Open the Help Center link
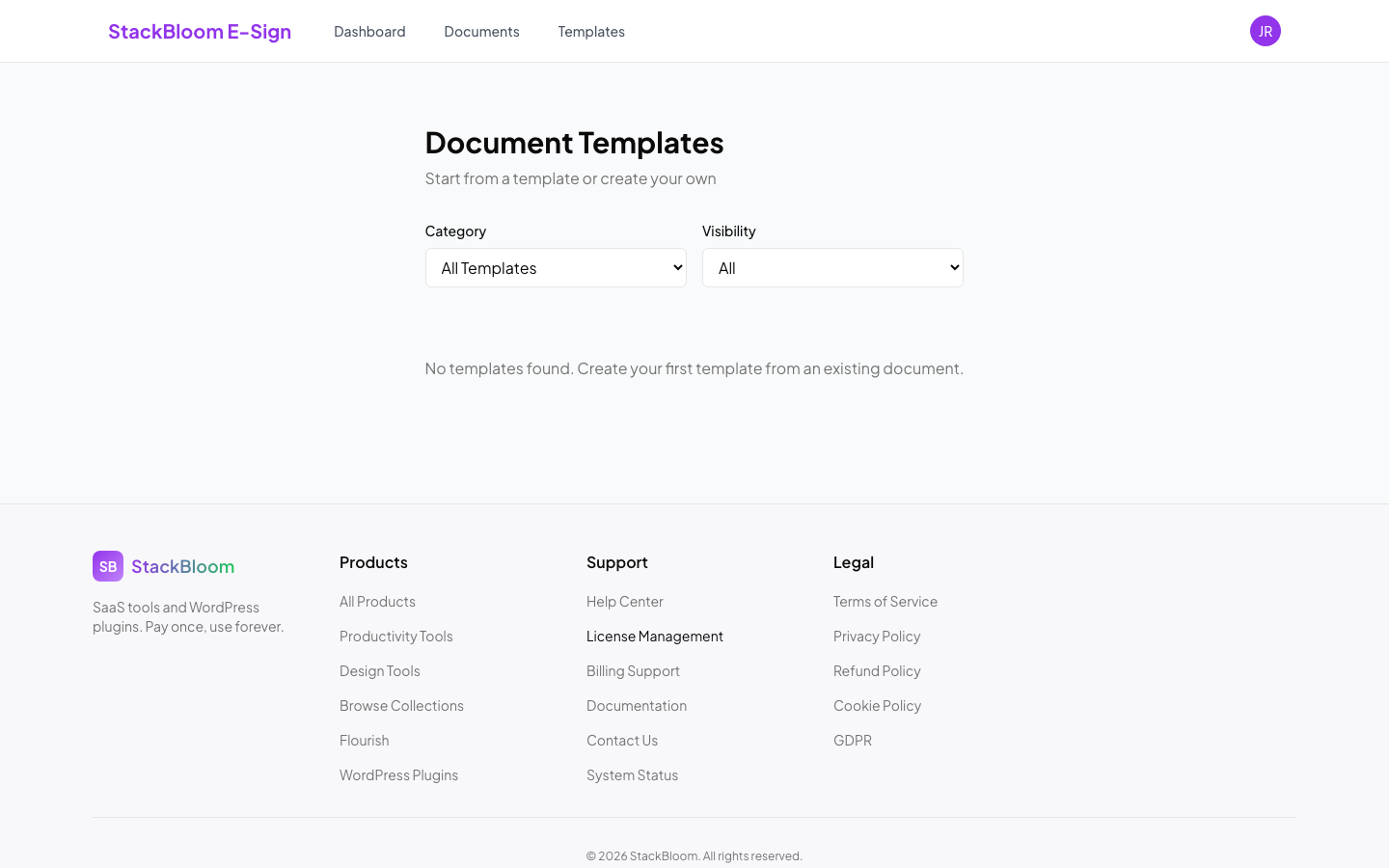This screenshot has height=868, width=1389. click(624, 601)
